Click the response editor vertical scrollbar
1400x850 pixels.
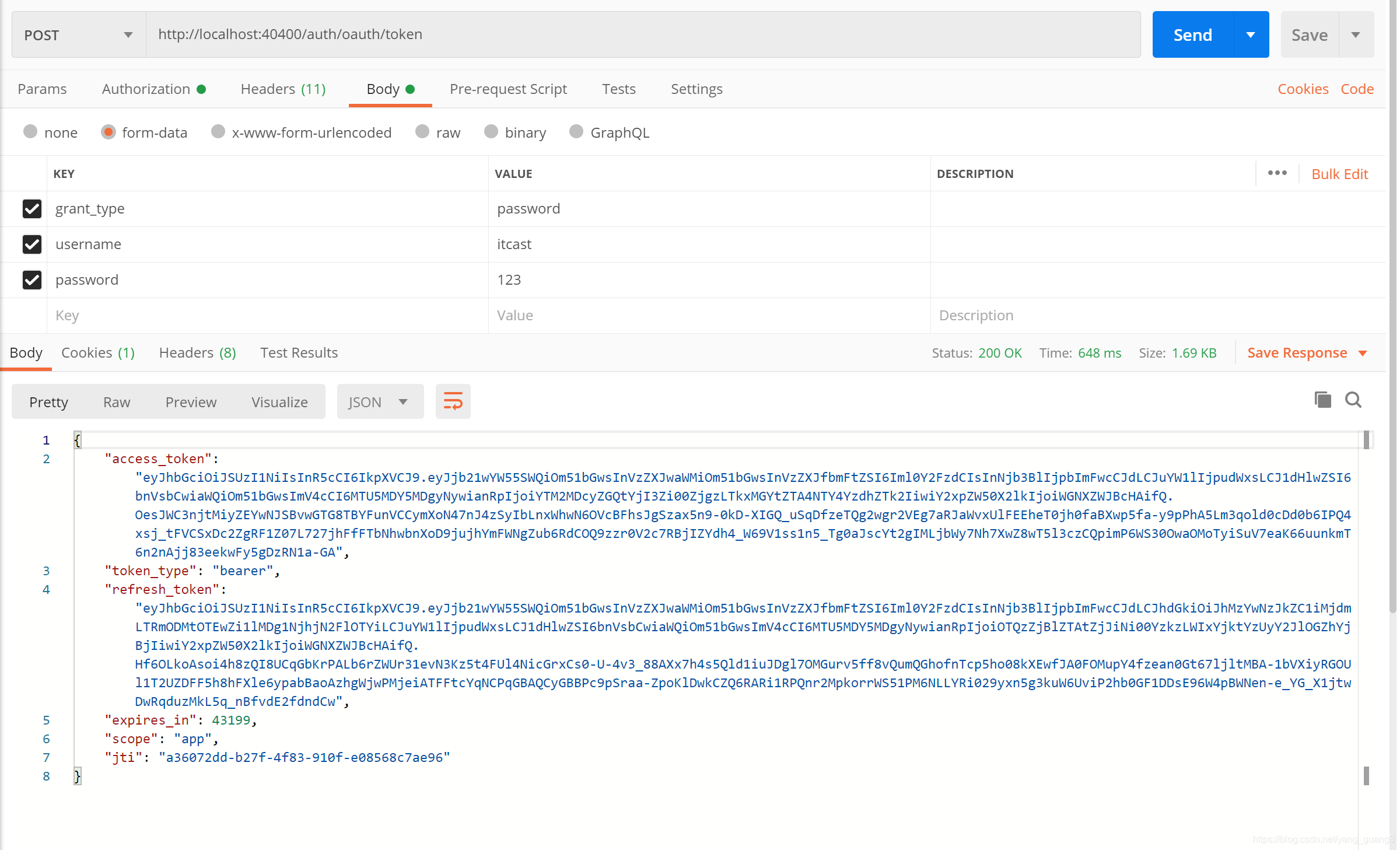pyautogui.click(x=1366, y=607)
